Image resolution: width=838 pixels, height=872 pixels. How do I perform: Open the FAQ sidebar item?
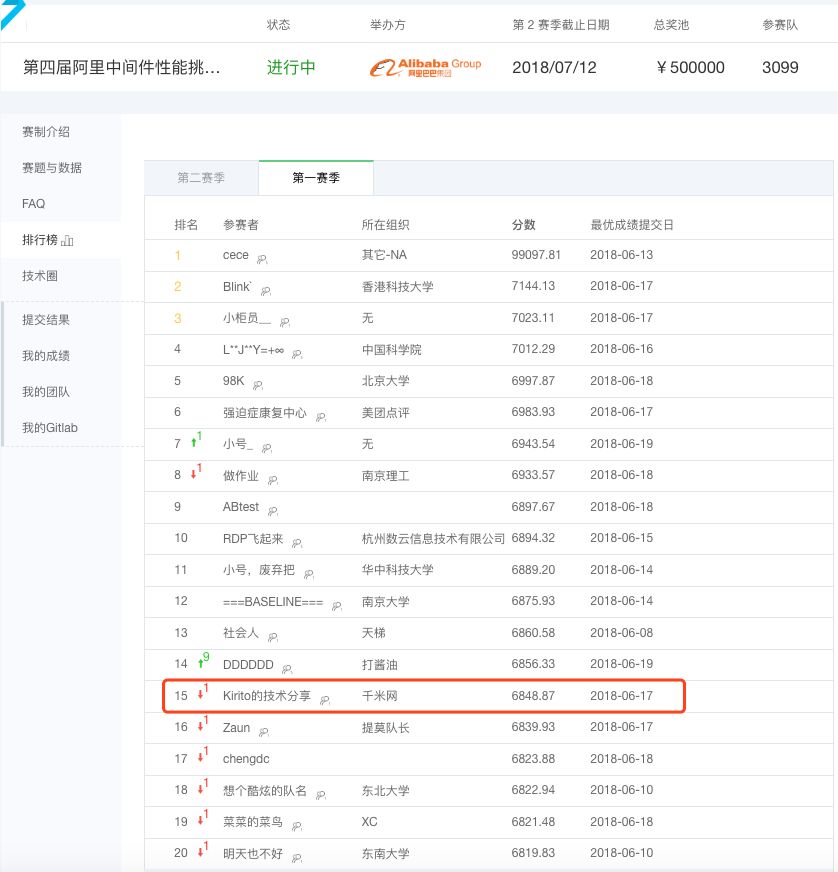pos(33,204)
